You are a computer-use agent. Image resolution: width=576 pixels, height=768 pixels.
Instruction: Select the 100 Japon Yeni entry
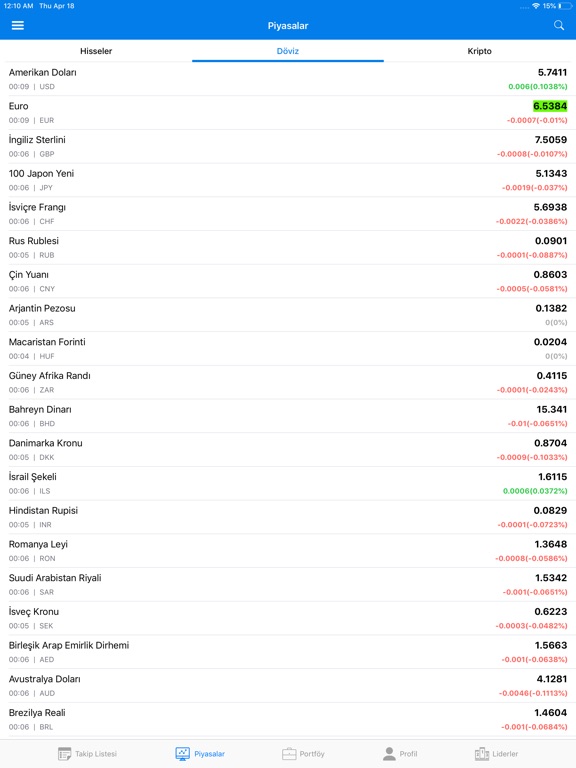point(288,180)
